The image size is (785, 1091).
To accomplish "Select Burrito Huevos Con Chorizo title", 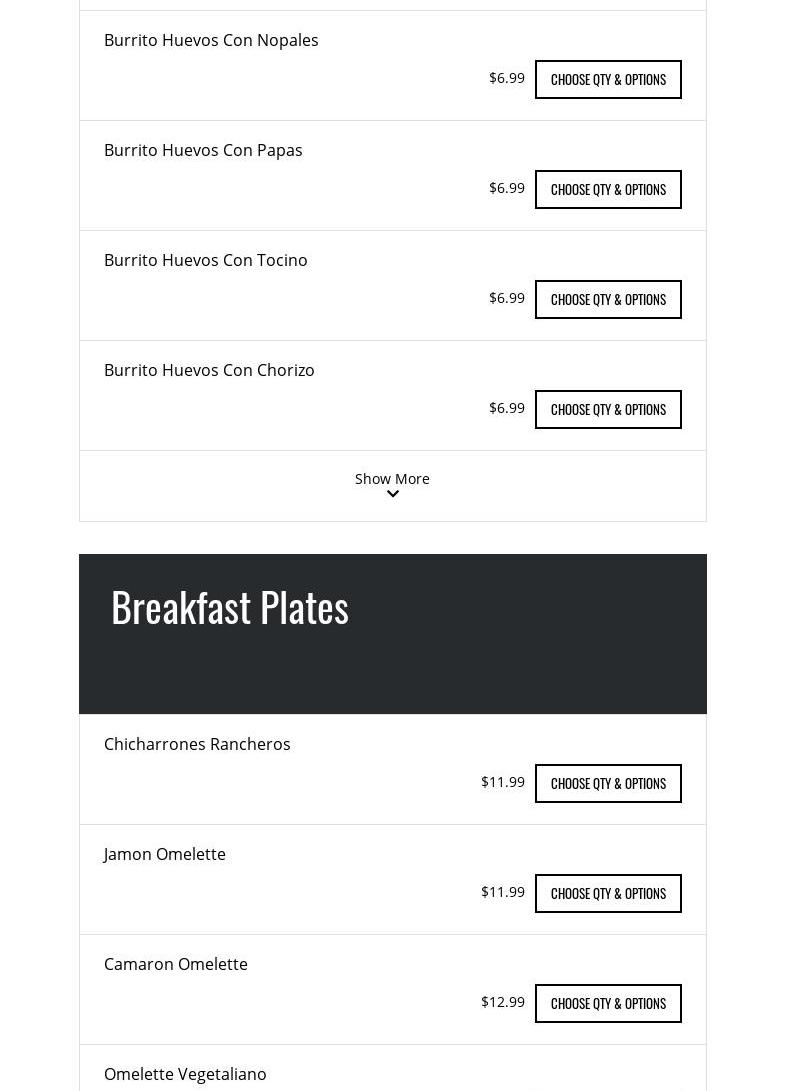I will point(209,370).
